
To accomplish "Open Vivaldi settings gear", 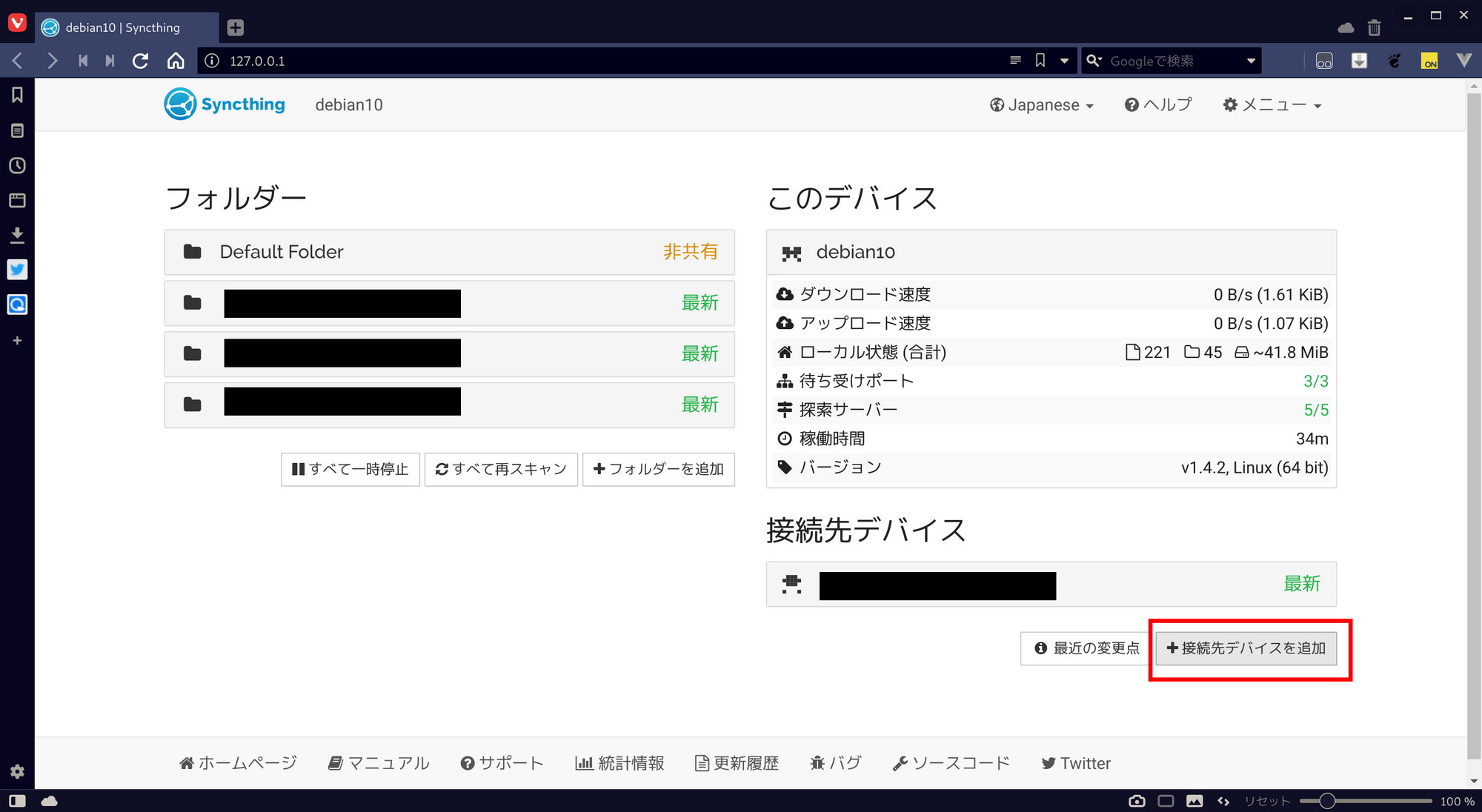I will pyautogui.click(x=17, y=771).
